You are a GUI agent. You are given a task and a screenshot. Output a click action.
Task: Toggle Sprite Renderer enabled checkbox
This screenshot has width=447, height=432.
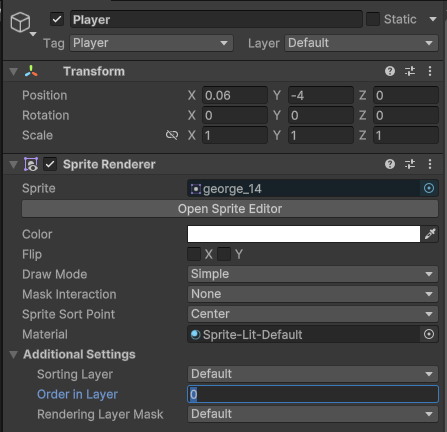tap(50, 164)
